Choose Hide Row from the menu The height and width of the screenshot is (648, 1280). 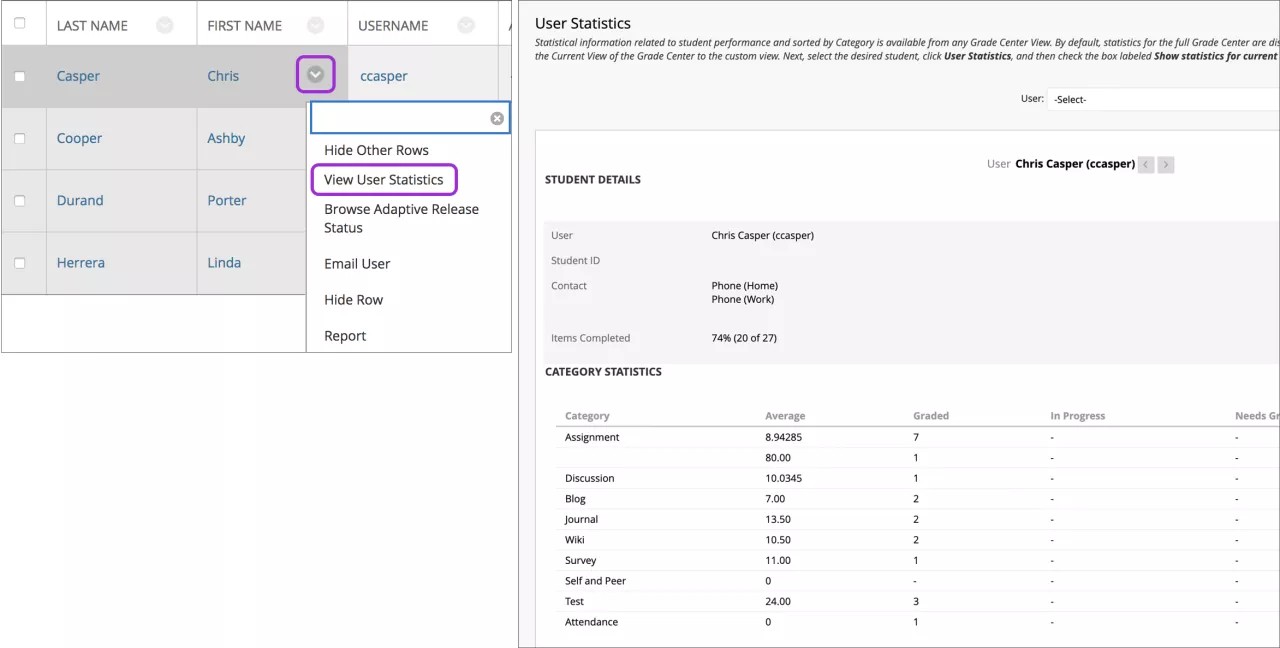click(353, 299)
